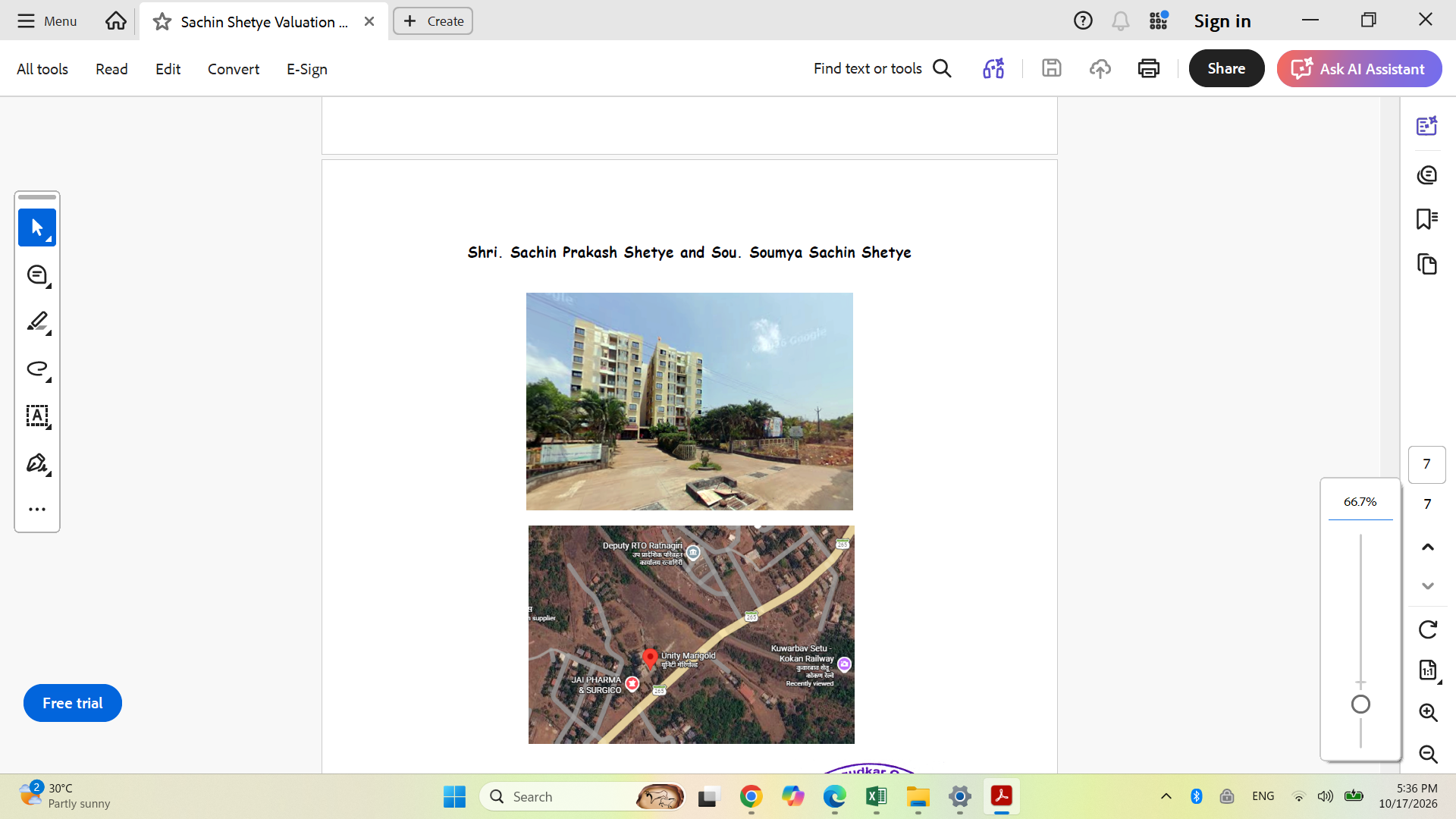
Task: Zoom in with magnifier plus icon
Action: click(1428, 712)
